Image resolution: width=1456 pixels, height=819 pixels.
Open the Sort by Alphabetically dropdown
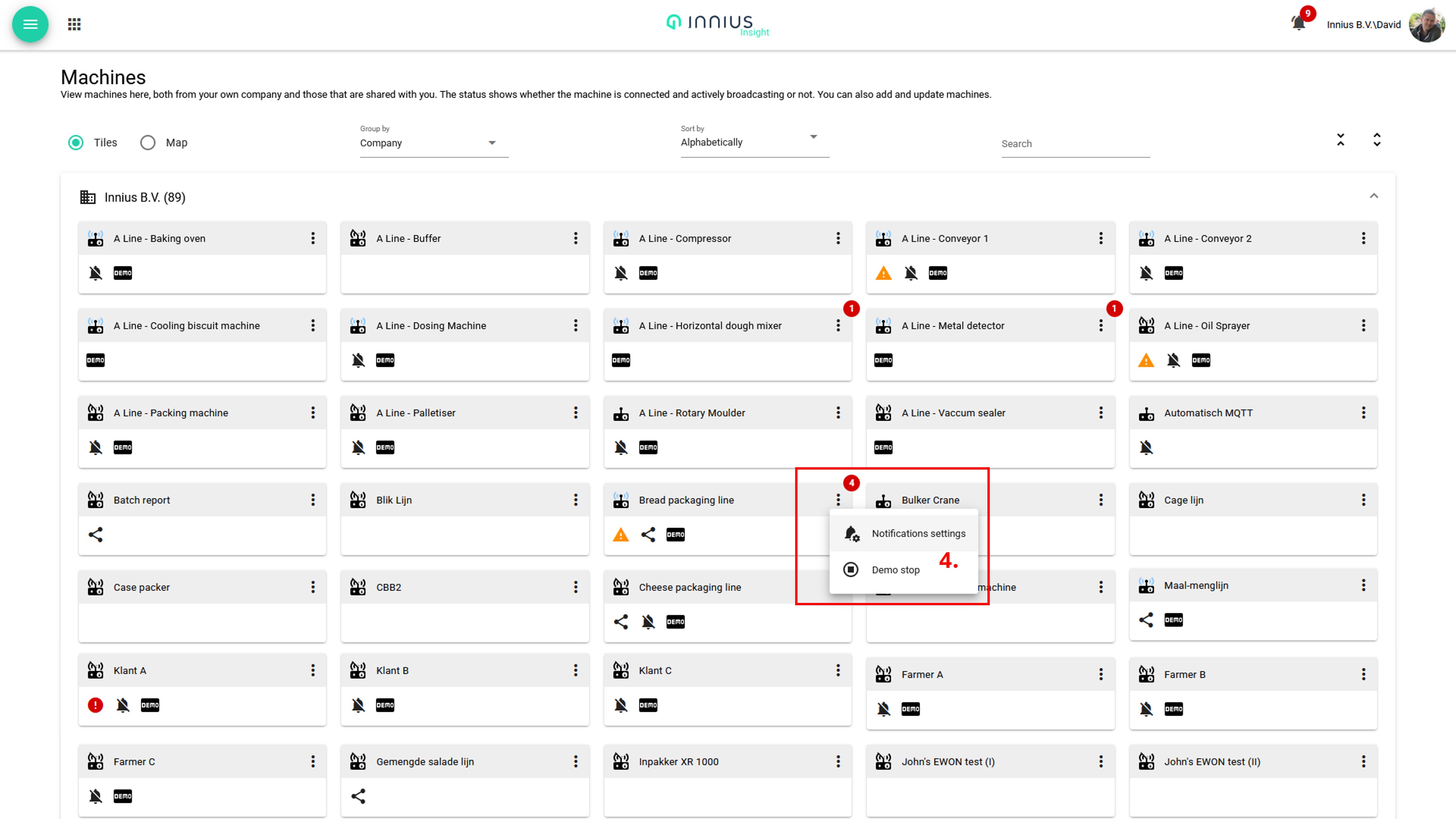point(754,142)
